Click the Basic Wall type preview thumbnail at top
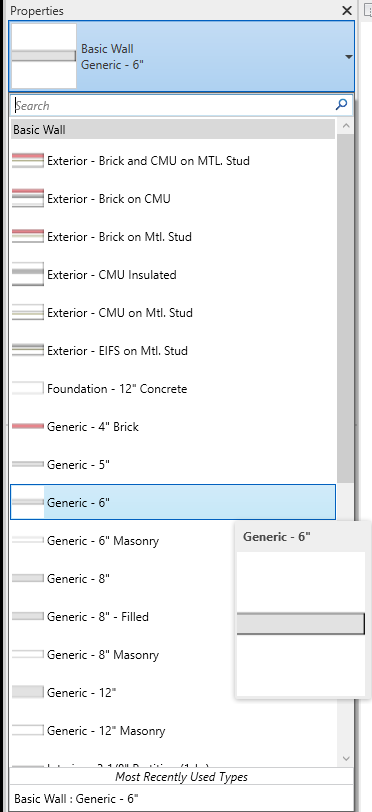 tap(44, 56)
